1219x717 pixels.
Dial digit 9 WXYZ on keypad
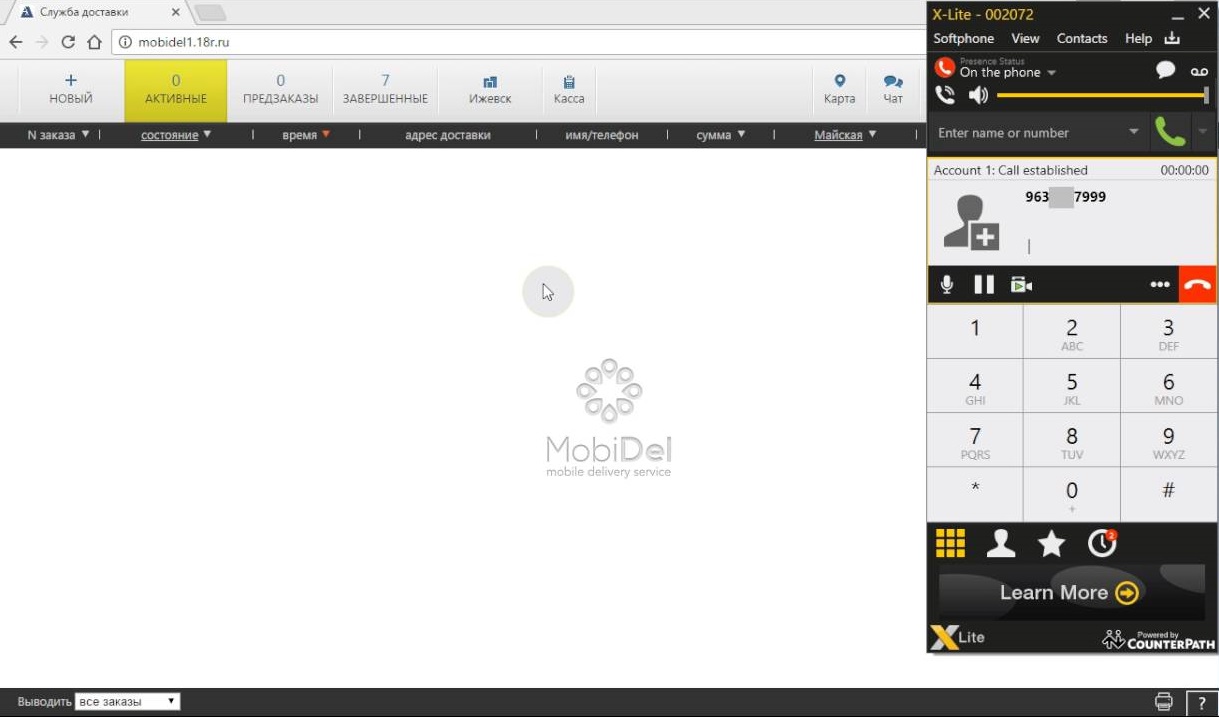coord(1168,441)
